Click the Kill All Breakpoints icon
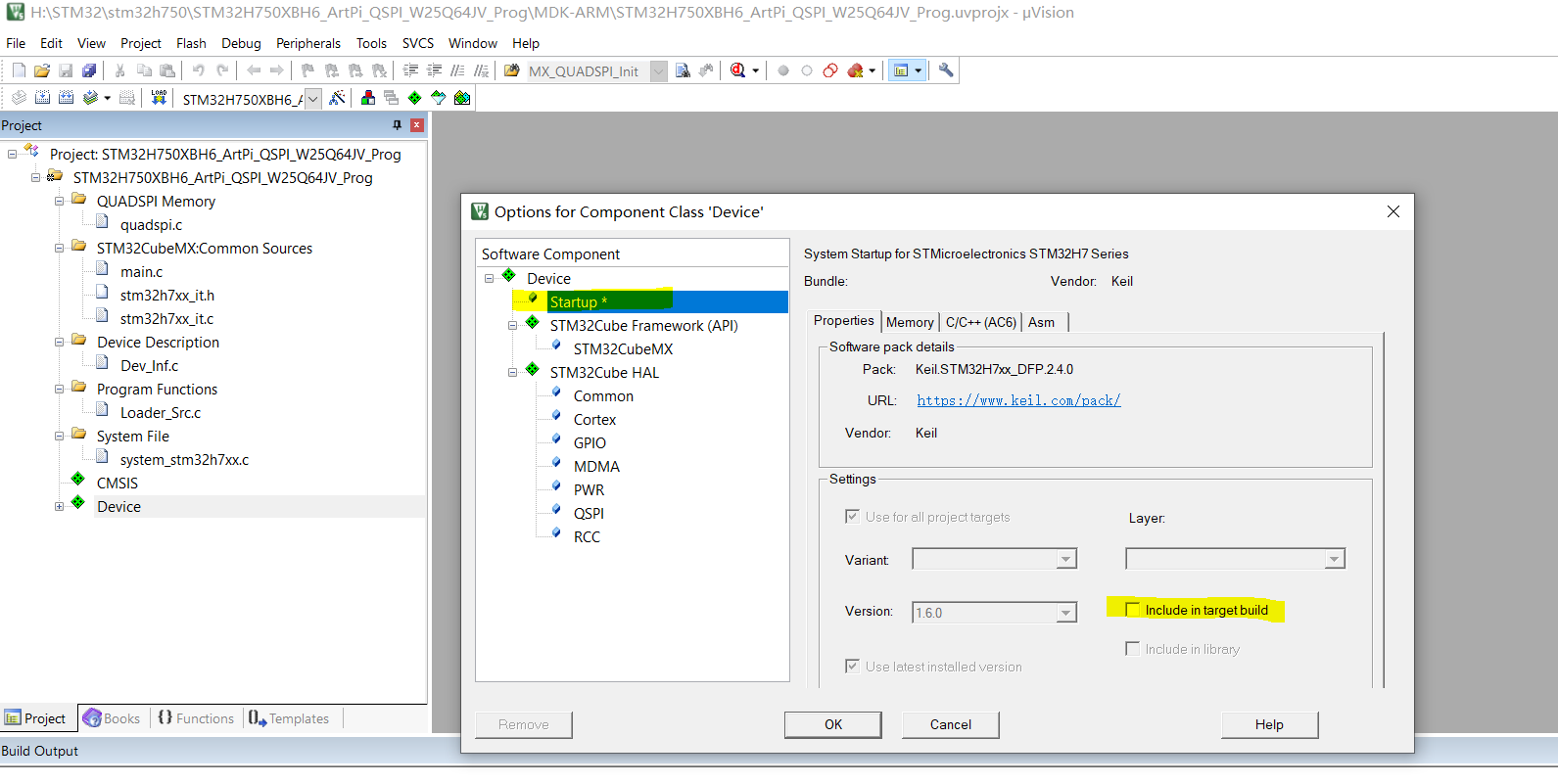Screen dimensions: 1558x784 coord(855,70)
